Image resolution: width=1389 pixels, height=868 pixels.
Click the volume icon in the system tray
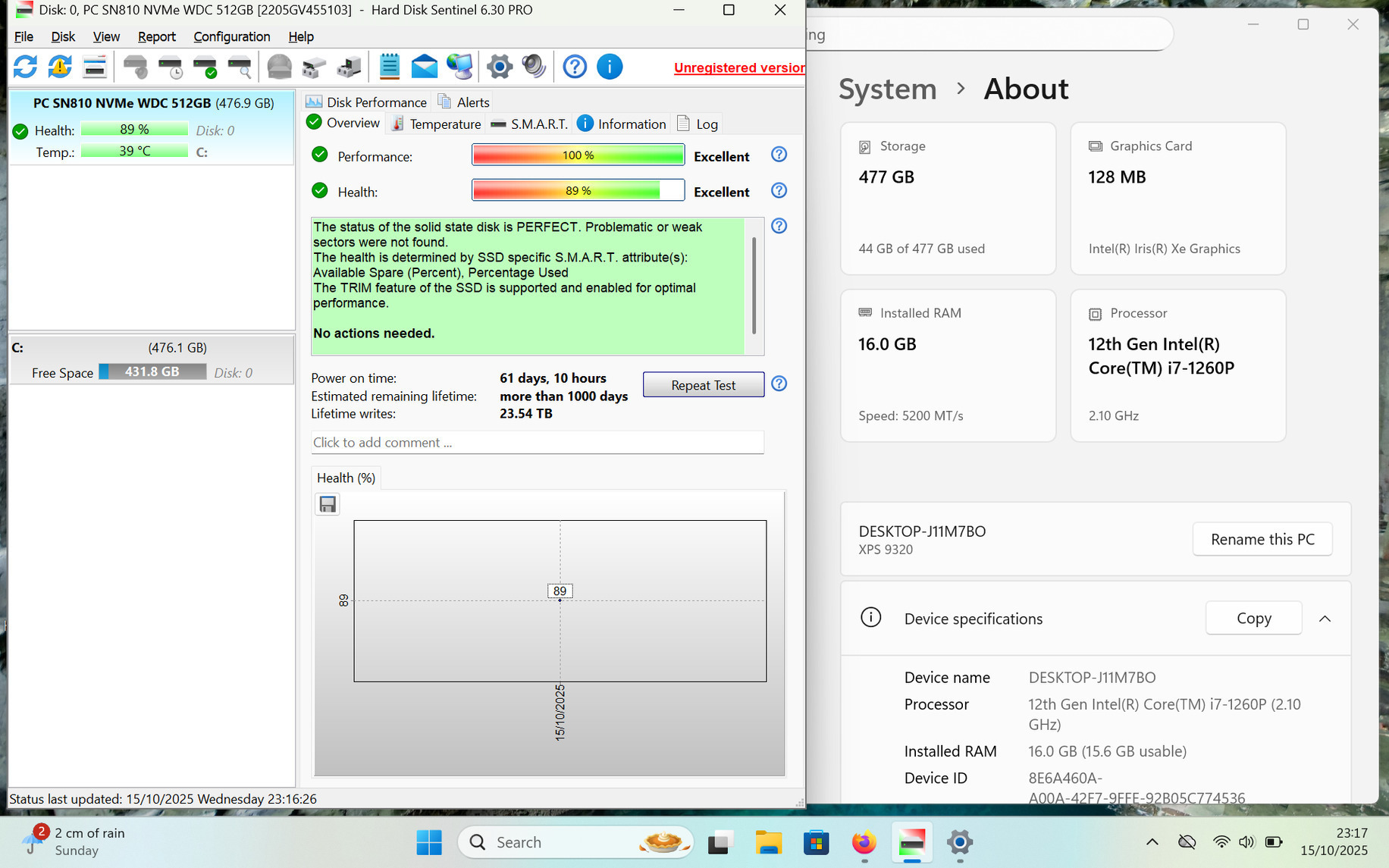[x=1246, y=842]
